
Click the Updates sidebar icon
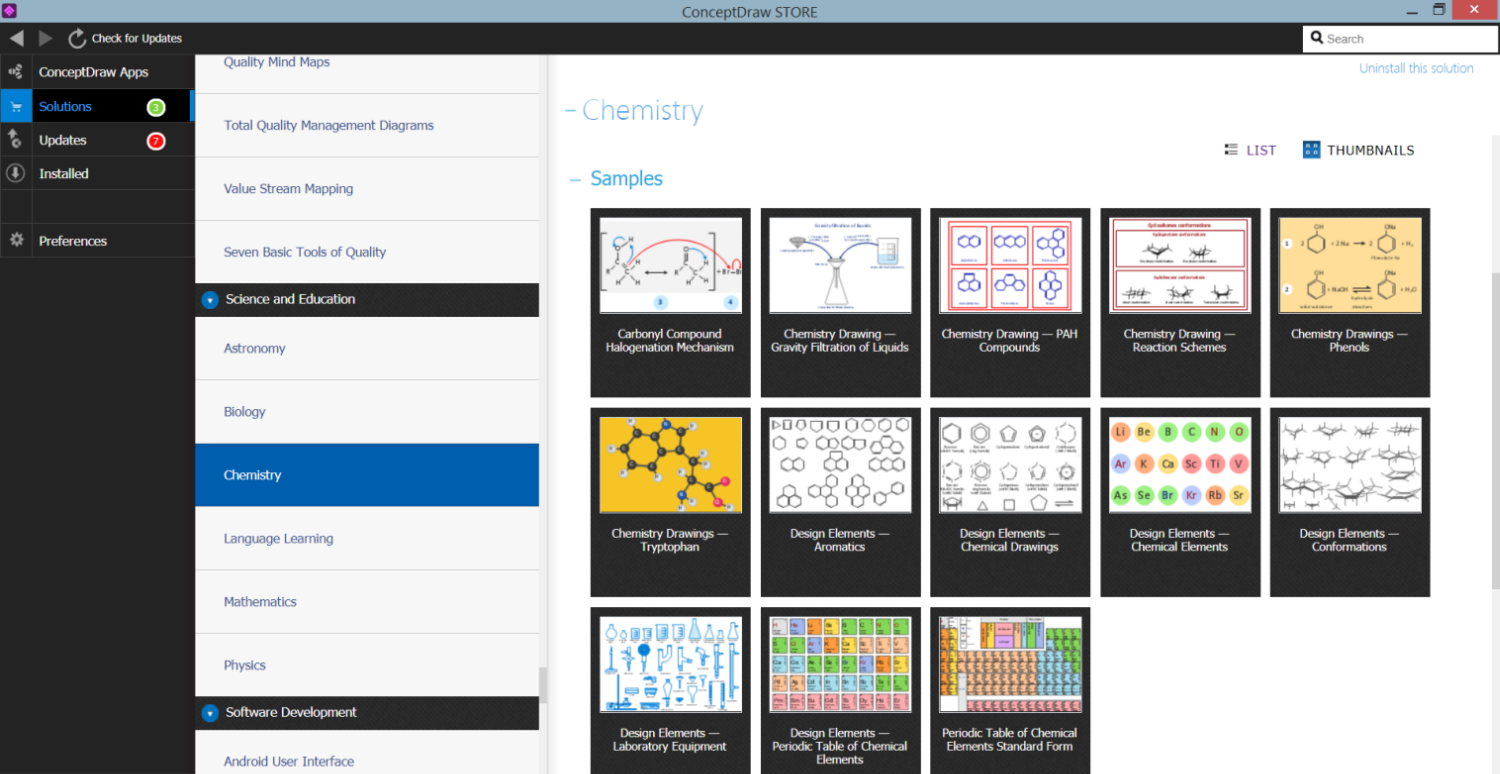[15, 140]
